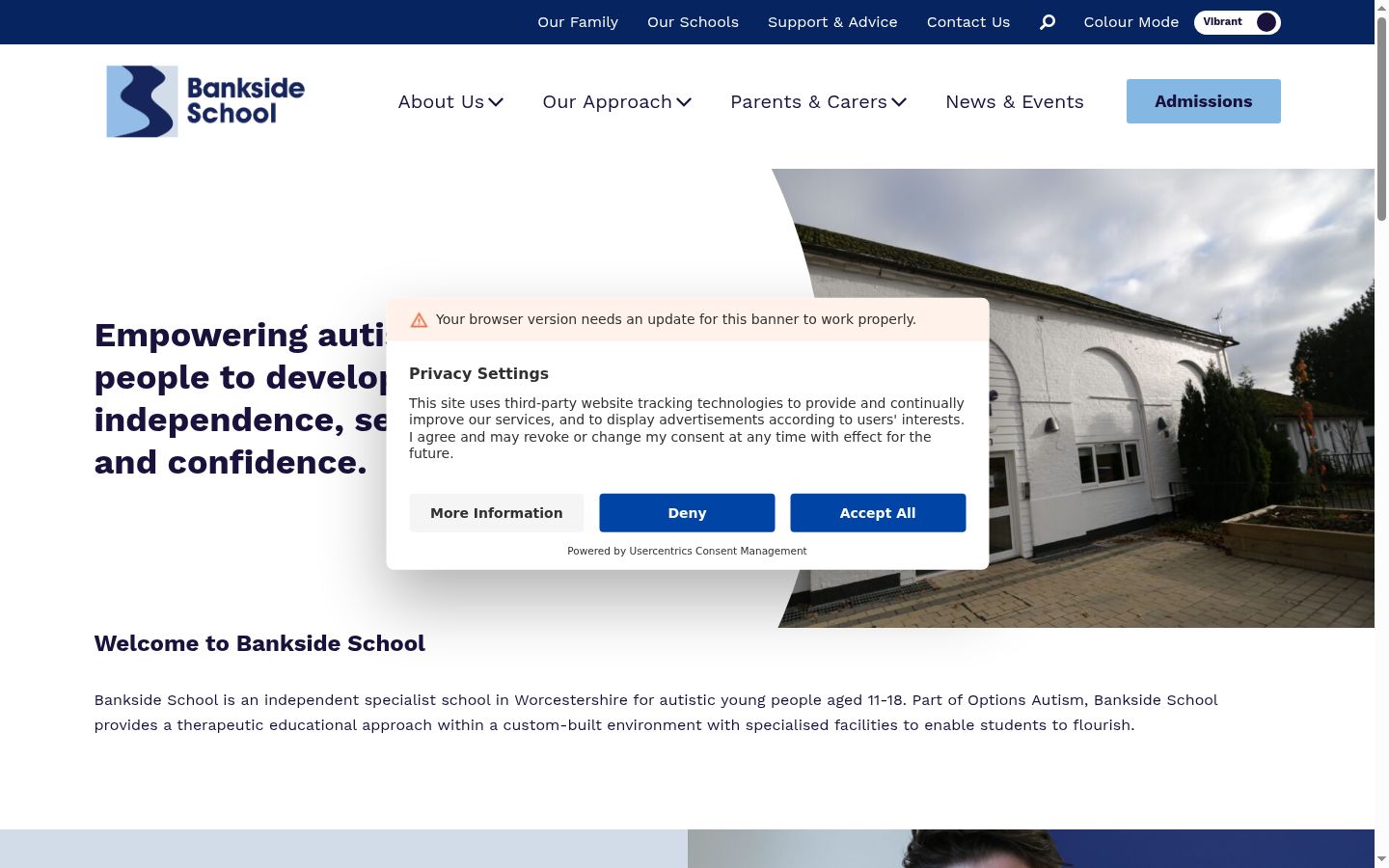The width and height of the screenshot is (1389, 868).
Task: Visit the Contact Us page
Action: coord(968,22)
